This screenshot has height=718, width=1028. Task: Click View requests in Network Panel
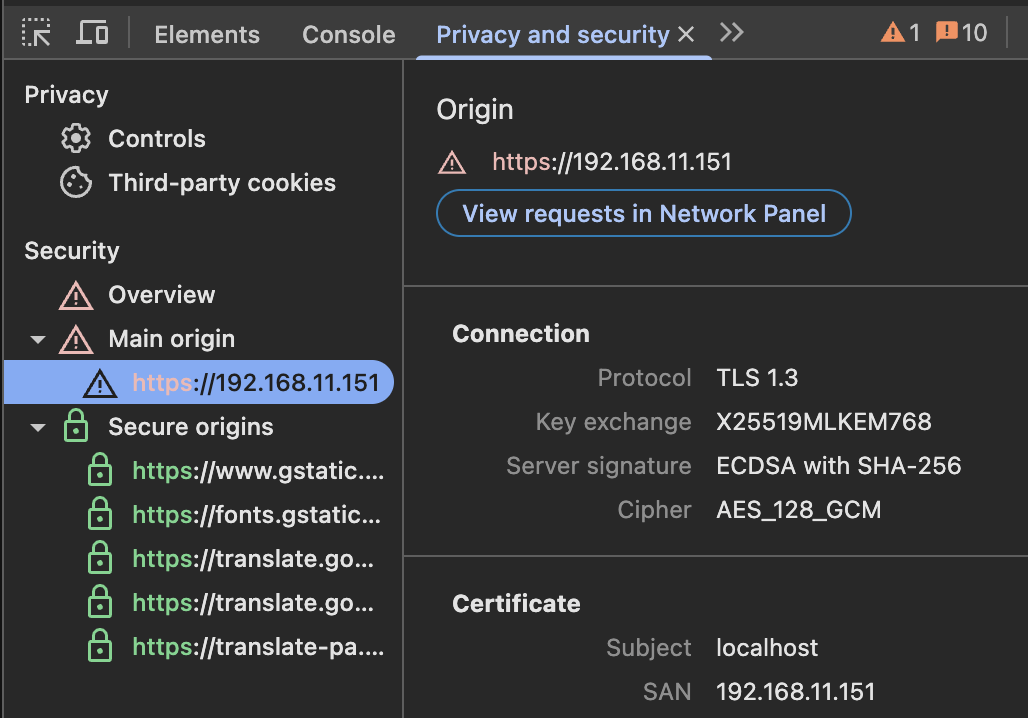tap(643, 213)
